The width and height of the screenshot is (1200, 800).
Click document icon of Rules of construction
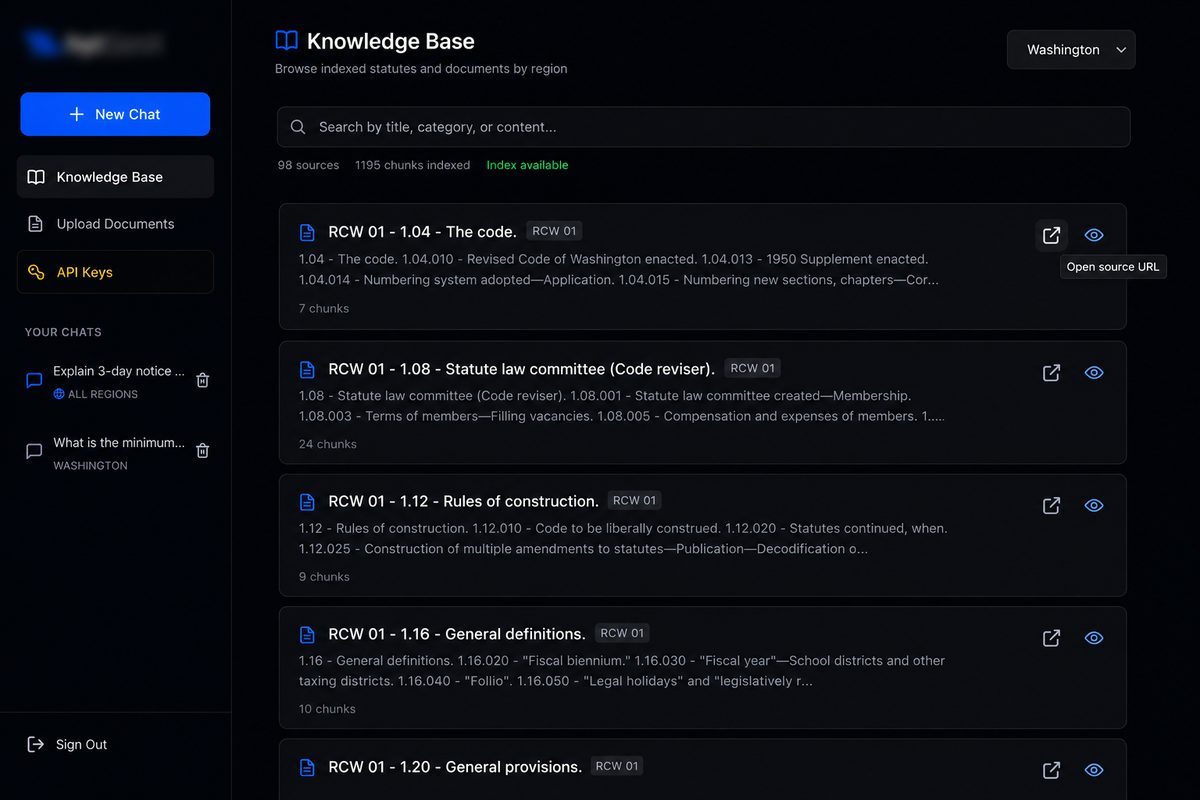308,501
